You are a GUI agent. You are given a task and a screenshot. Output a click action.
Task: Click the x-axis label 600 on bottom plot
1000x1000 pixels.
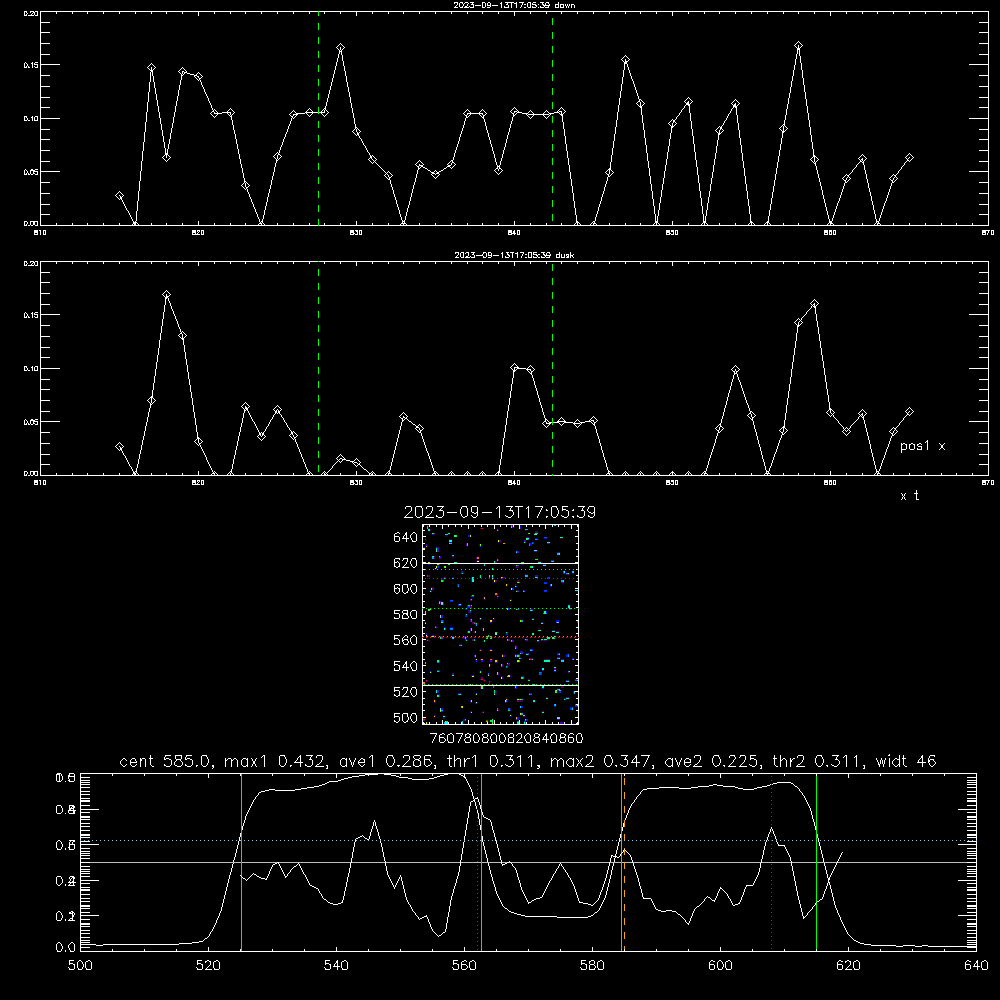point(720,966)
